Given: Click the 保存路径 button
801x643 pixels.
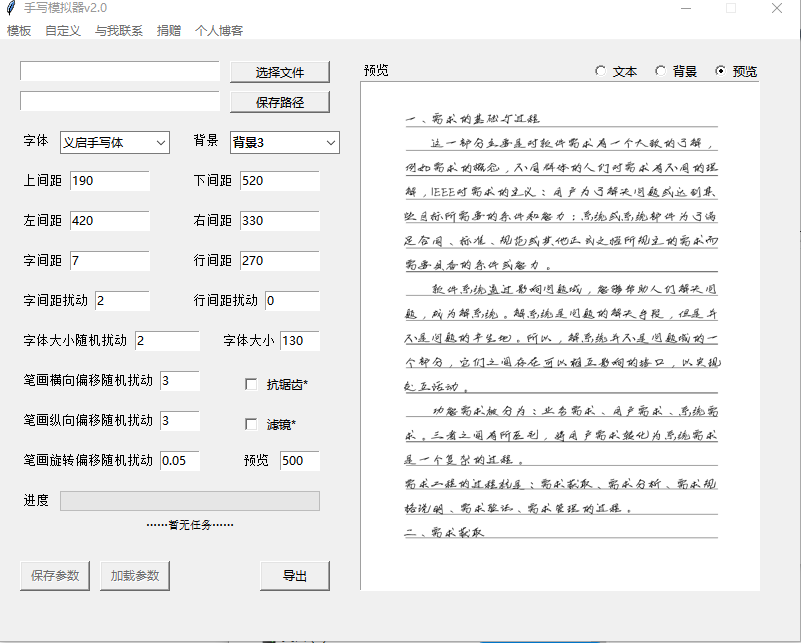Looking at the screenshot, I should [280, 102].
